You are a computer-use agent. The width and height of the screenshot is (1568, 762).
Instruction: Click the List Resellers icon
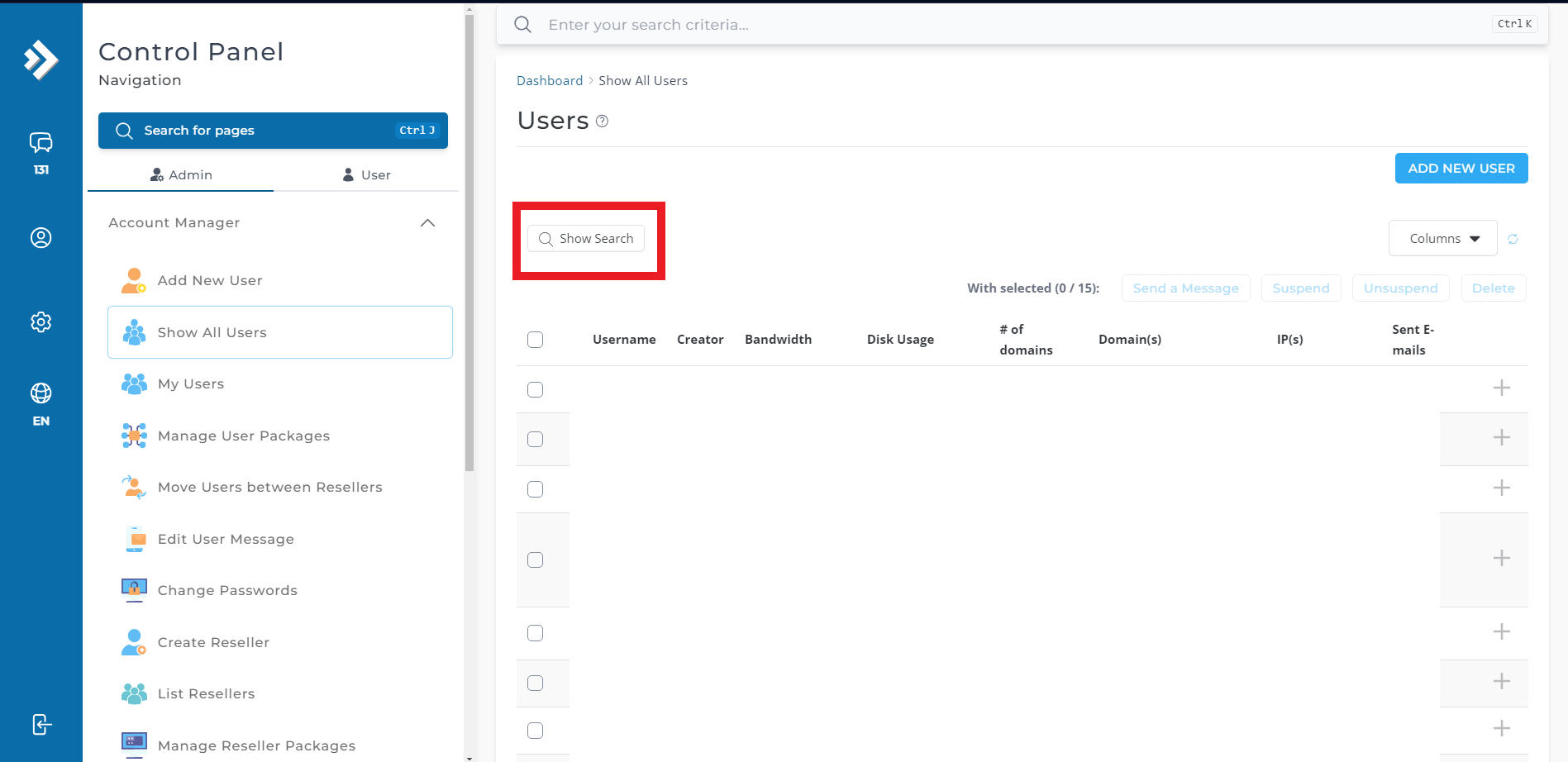tap(134, 693)
